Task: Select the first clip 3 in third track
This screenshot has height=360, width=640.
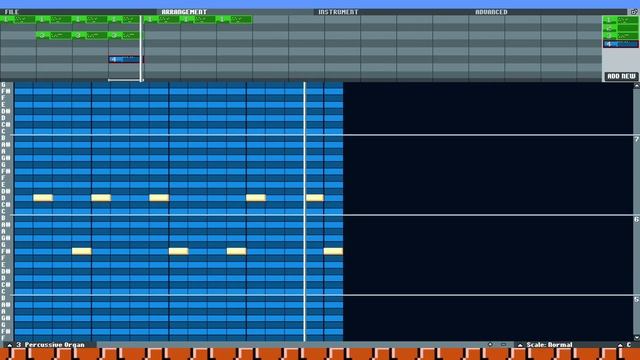Action: 54,36
